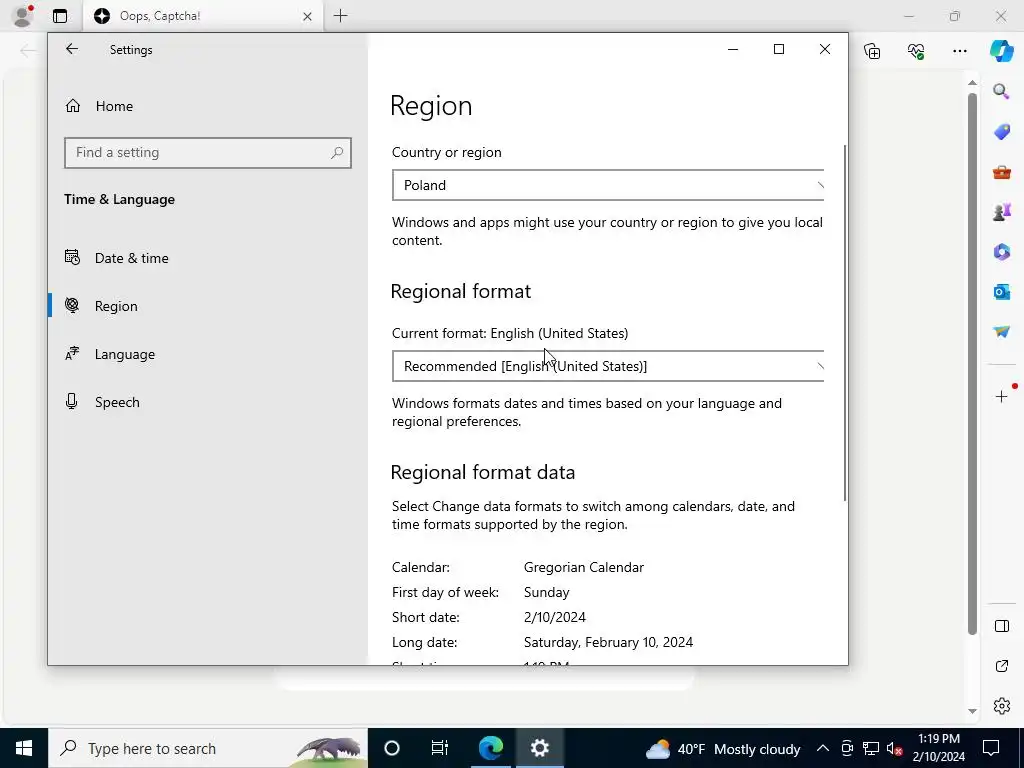
Task: Open Edge sidebar settings gear
Action: pyautogui.click(x=1001, y=706)
